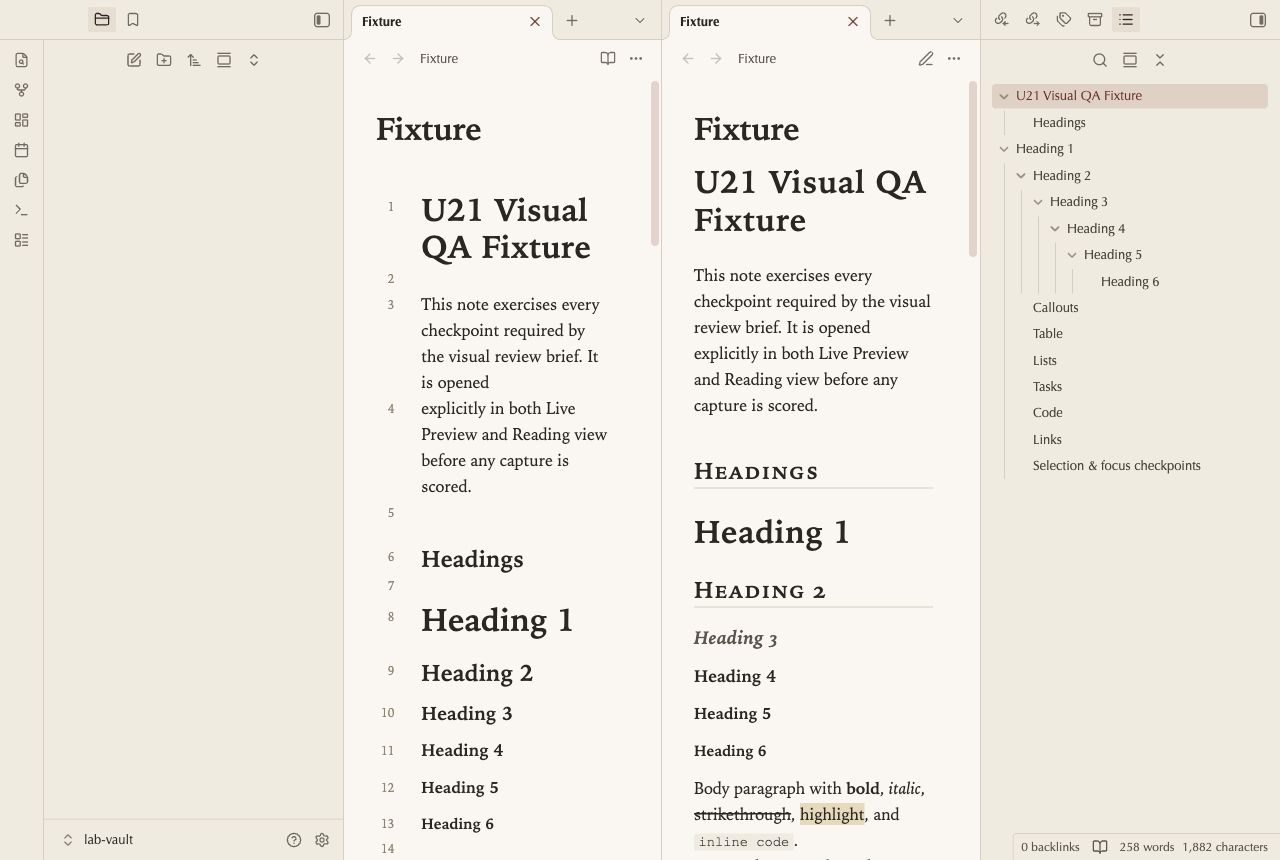Screen dimensions: 1280x860
Task: Open tab list dropdown in right pane
Action: pos(958,20)
